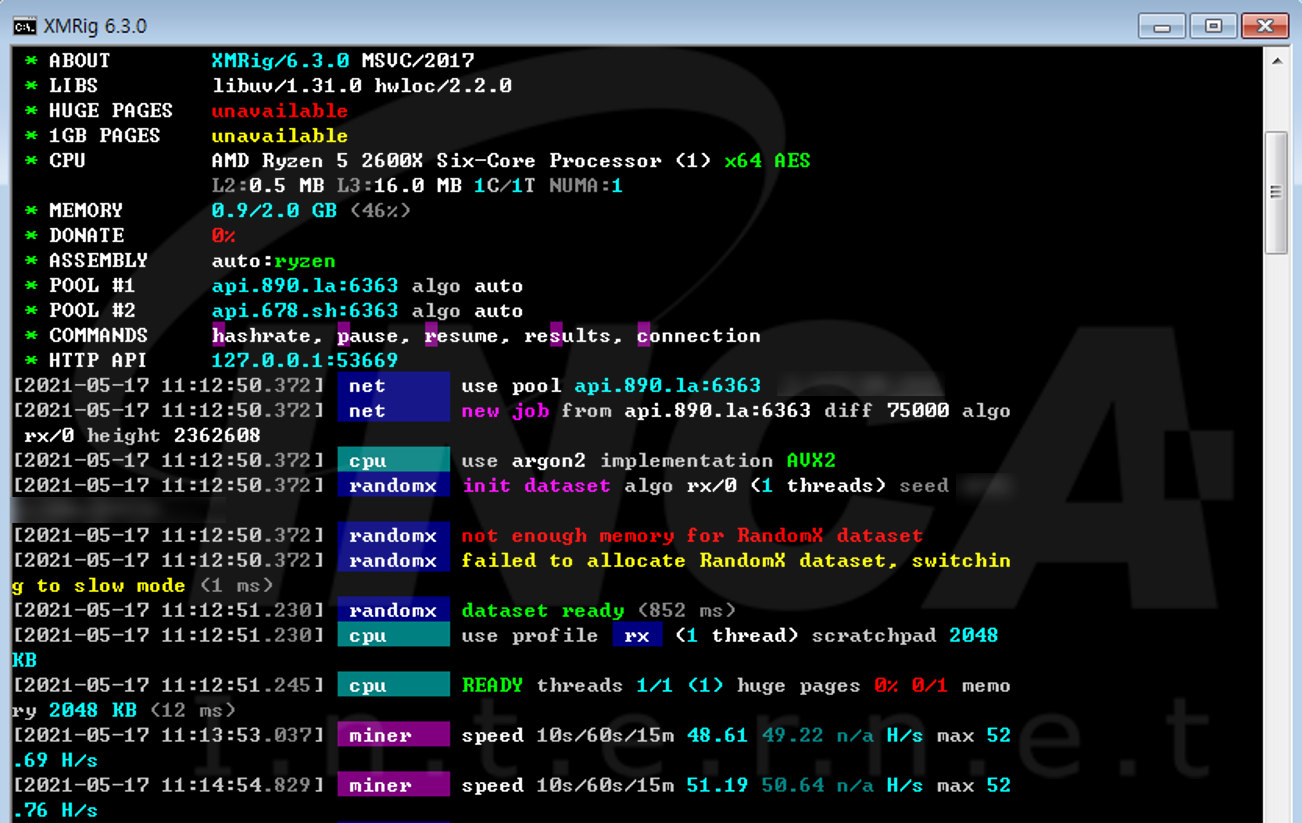The width and height of the screenshot is (1302, 823).
Task: Click the 'XMRig/6.3.0' version text
Action: click(280, 61)
